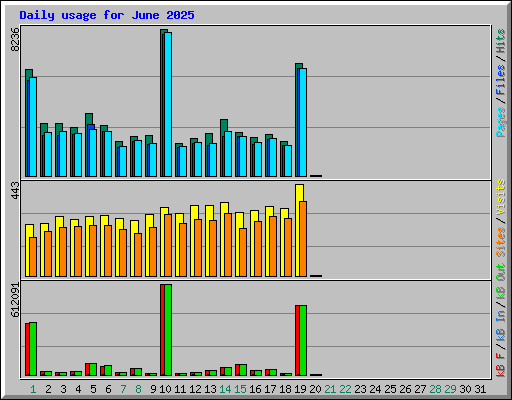This screenshot has width=512, height=400.
Task: Click the orange sites bar for day 7
Action: pos(123,253)
